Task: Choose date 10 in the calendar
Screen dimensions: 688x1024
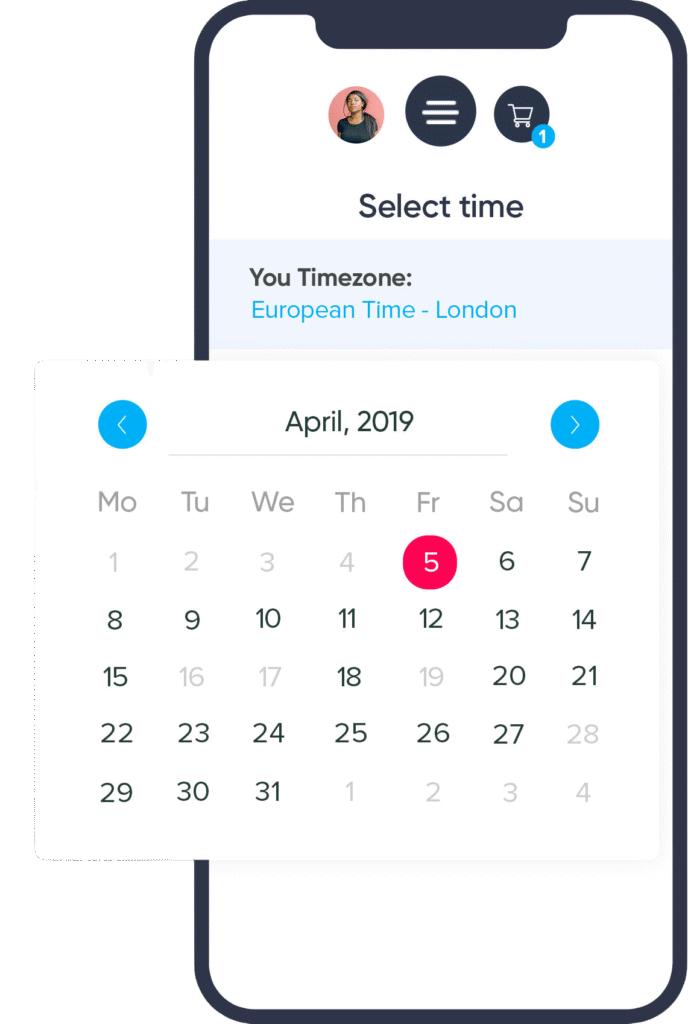Action: coord(268,619)
